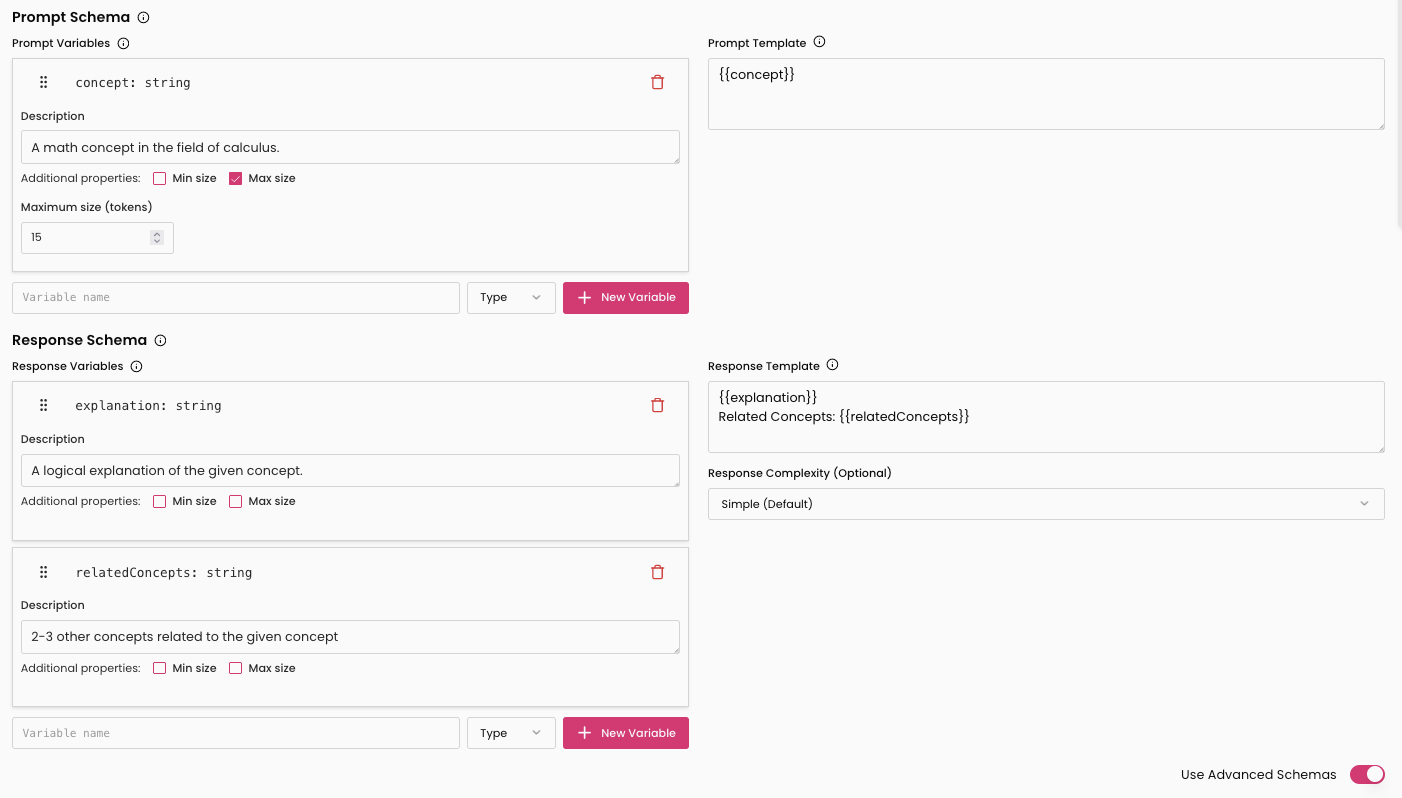Delete the explanation variable with trash icon
1402x798 pixels.
657,405
